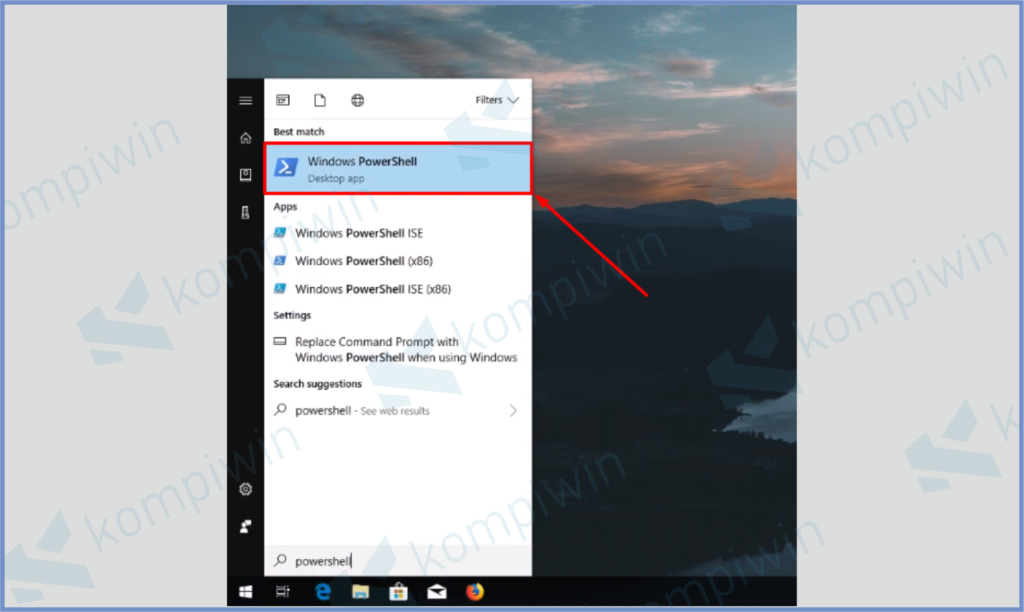Open Windows PowerShell ISE (x86)
This screenshot has width=1024, height=612.
[x=372, y=289]
